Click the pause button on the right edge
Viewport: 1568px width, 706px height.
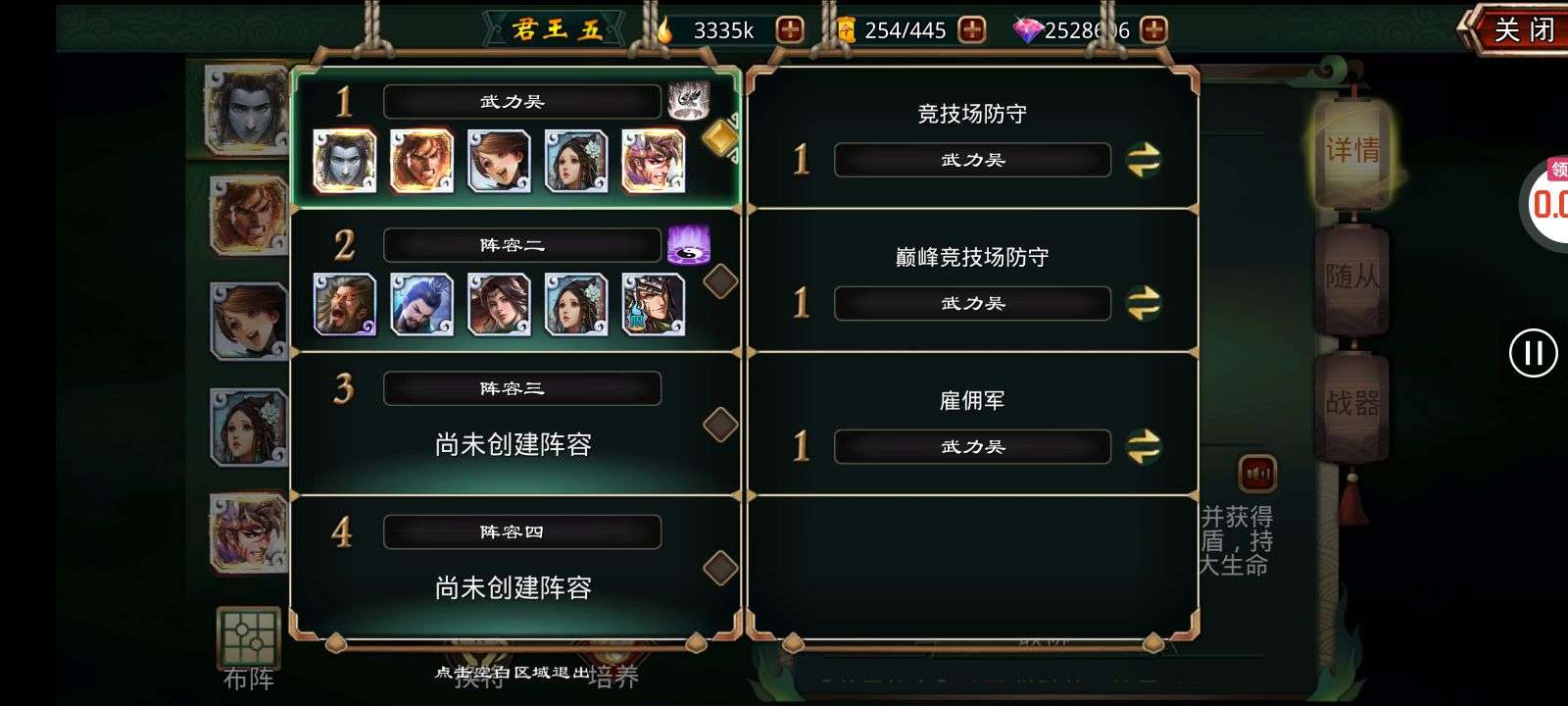pos(1533,352)
